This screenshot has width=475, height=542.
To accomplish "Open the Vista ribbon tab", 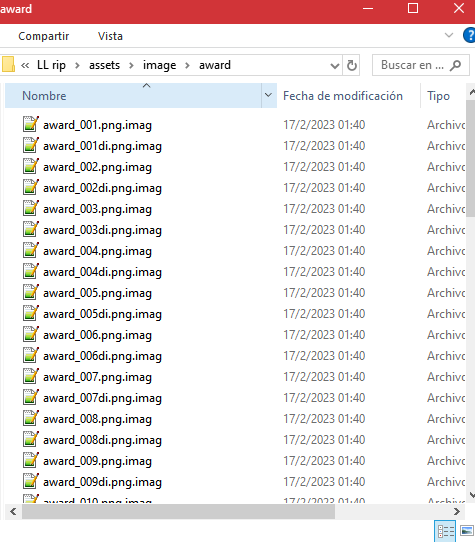I will point(110,36).
